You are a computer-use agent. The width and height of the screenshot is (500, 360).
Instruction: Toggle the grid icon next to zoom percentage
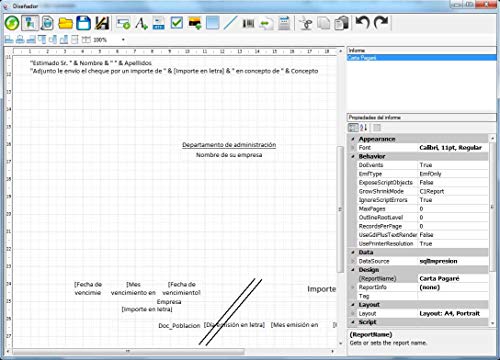click(x=86, y=40)
